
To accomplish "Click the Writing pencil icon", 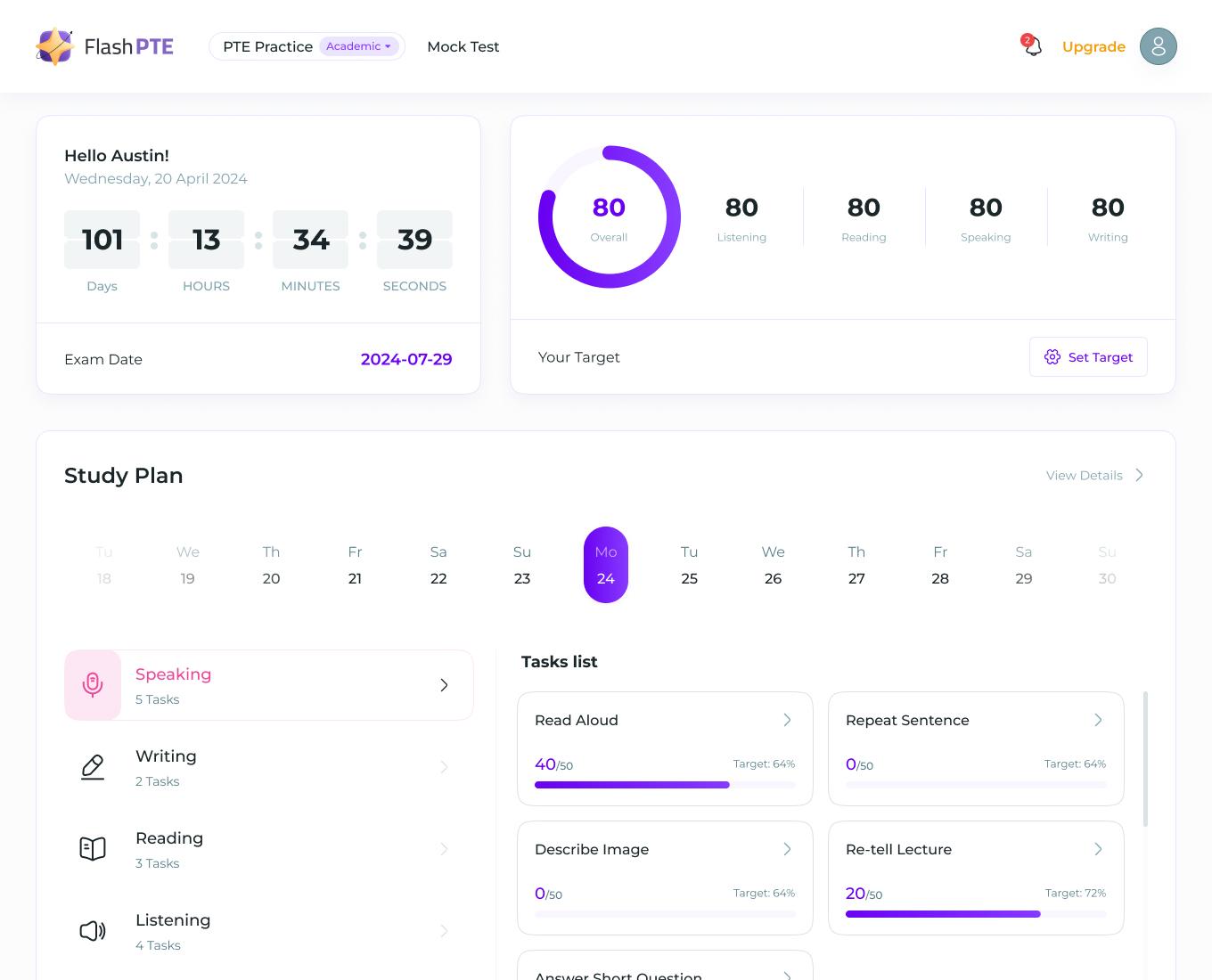I will (93, 767).
